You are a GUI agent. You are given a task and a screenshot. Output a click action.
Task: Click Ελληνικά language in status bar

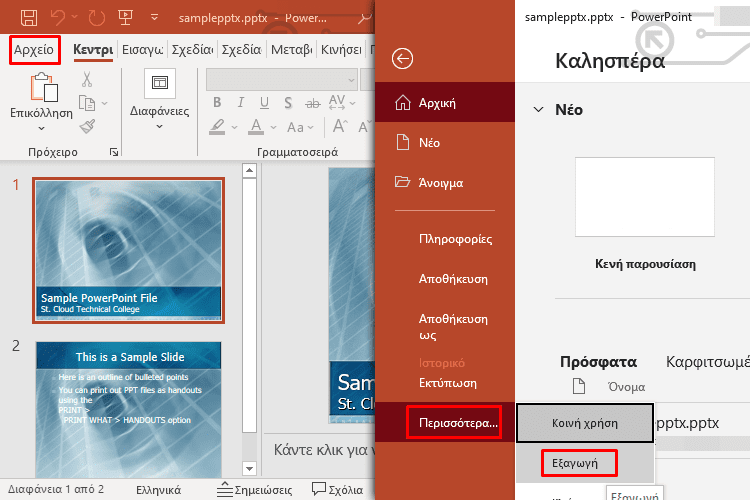coord(158,490)
